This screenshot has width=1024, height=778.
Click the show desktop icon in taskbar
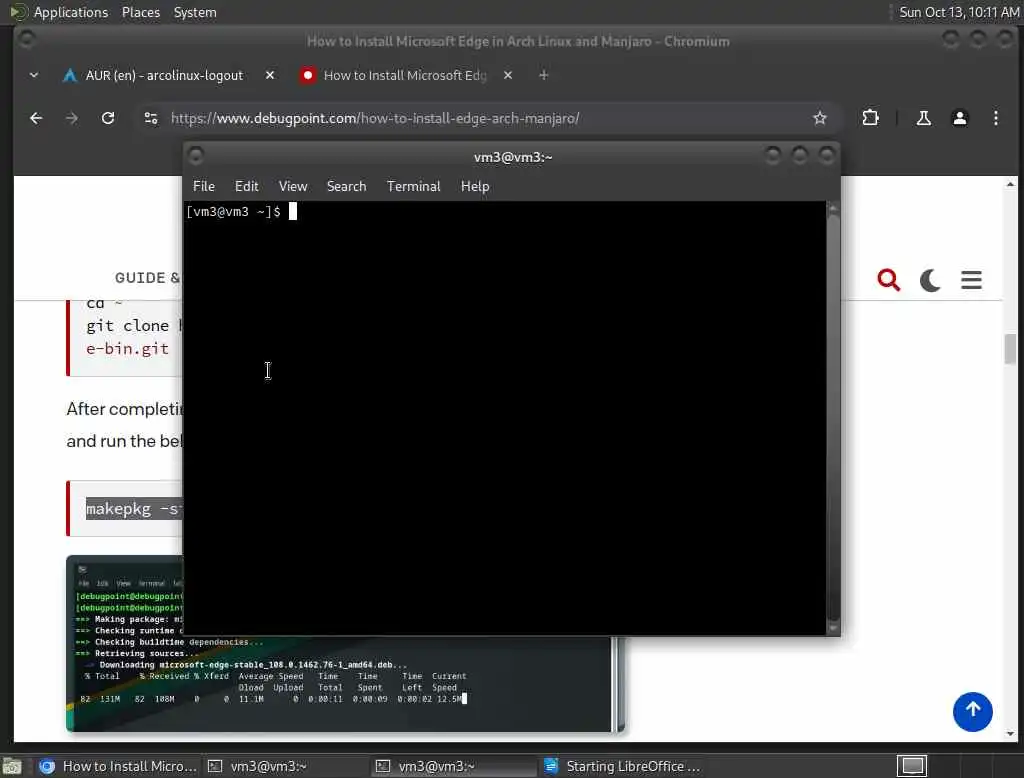click(12, 766)
